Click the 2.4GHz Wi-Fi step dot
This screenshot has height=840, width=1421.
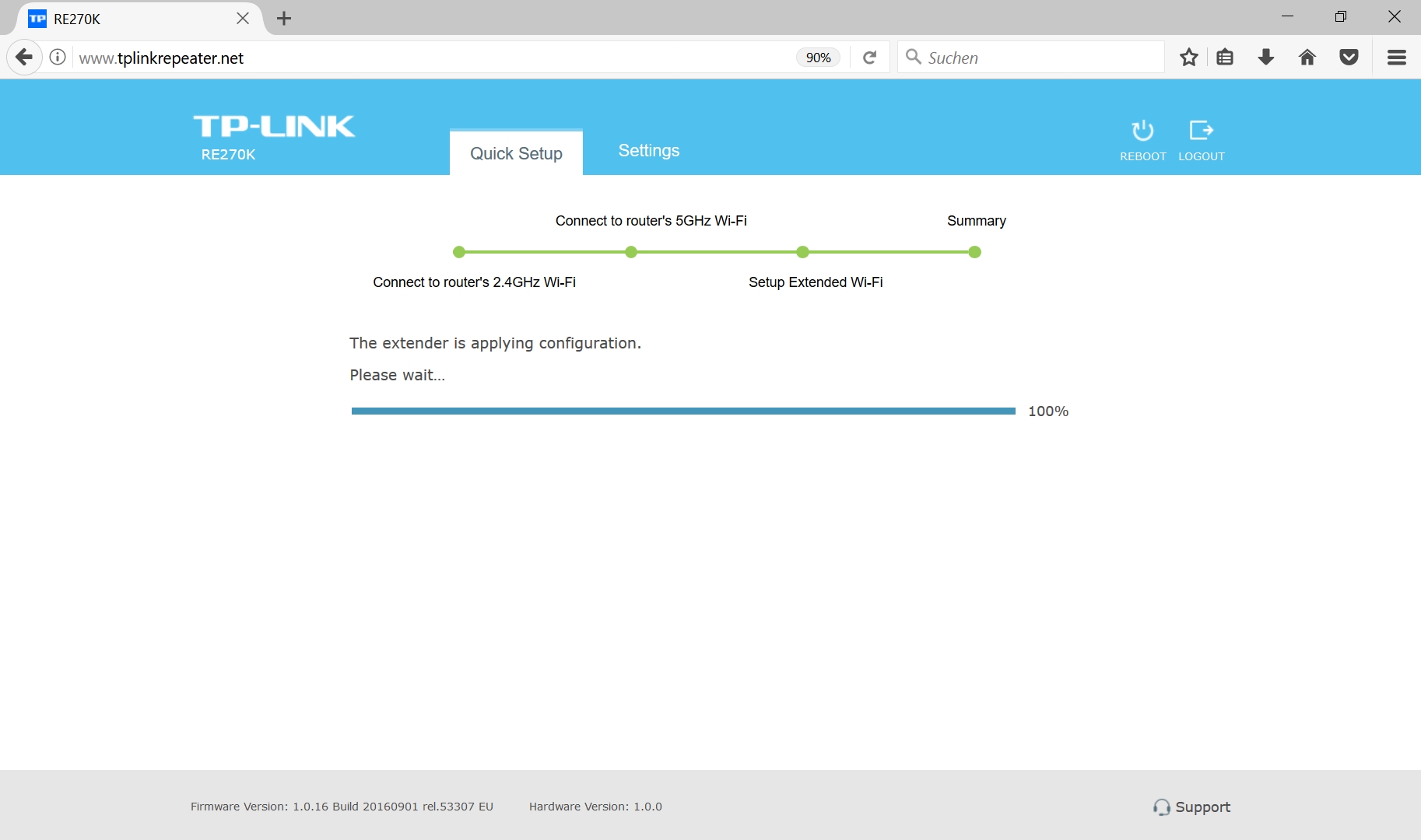[x=459, y=252]
